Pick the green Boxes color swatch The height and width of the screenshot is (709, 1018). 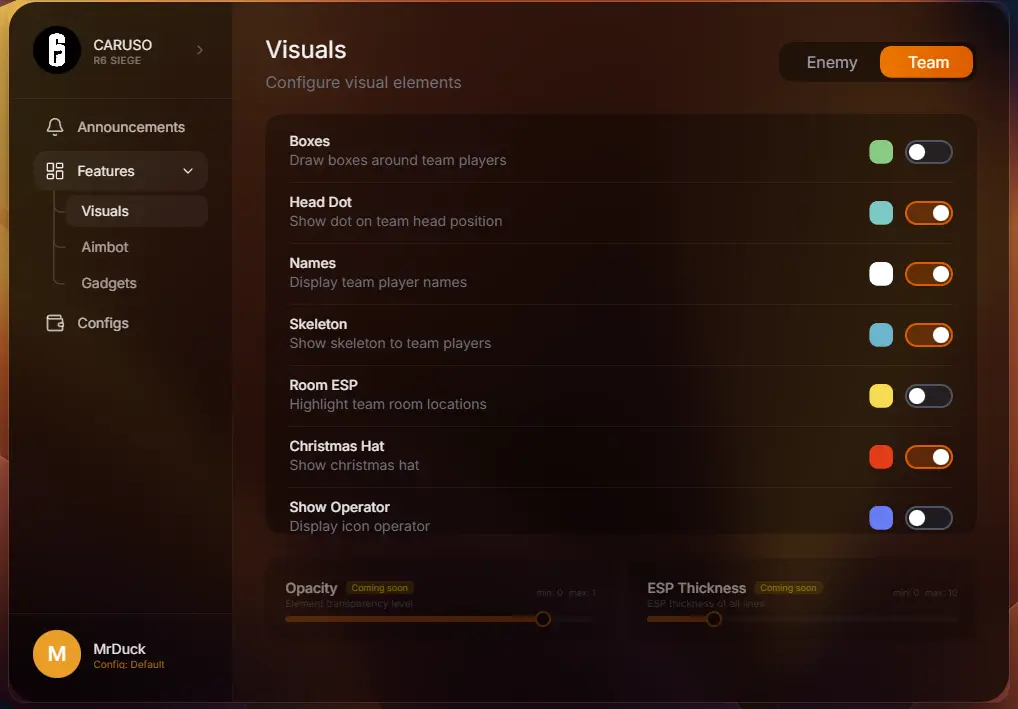881,152
